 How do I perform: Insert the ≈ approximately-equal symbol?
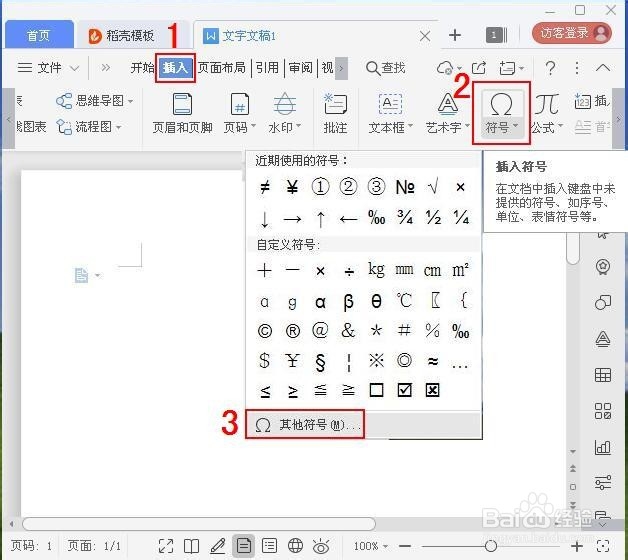433,361
